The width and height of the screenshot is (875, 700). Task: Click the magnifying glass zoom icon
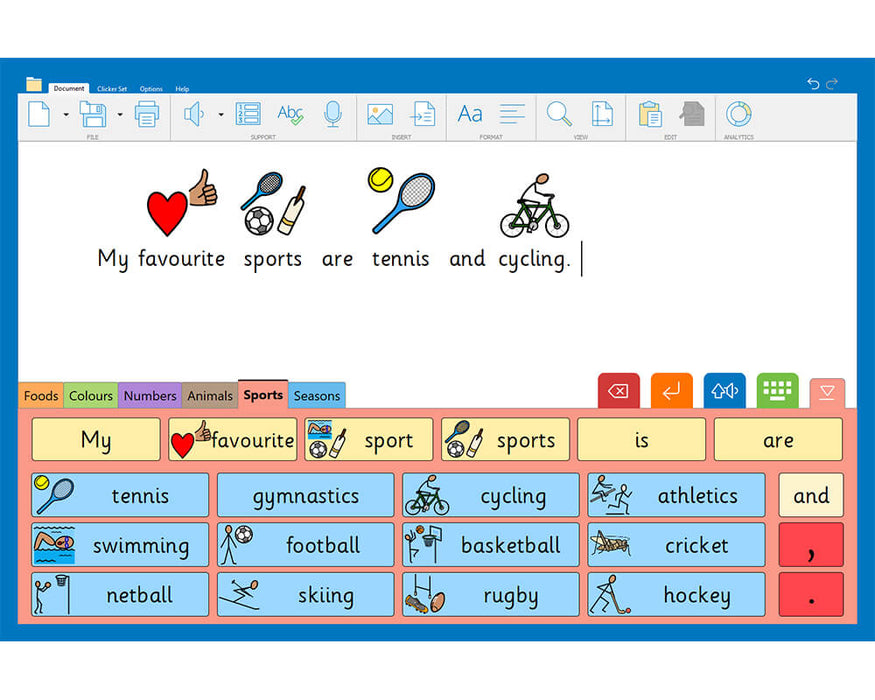pos(558,114)
